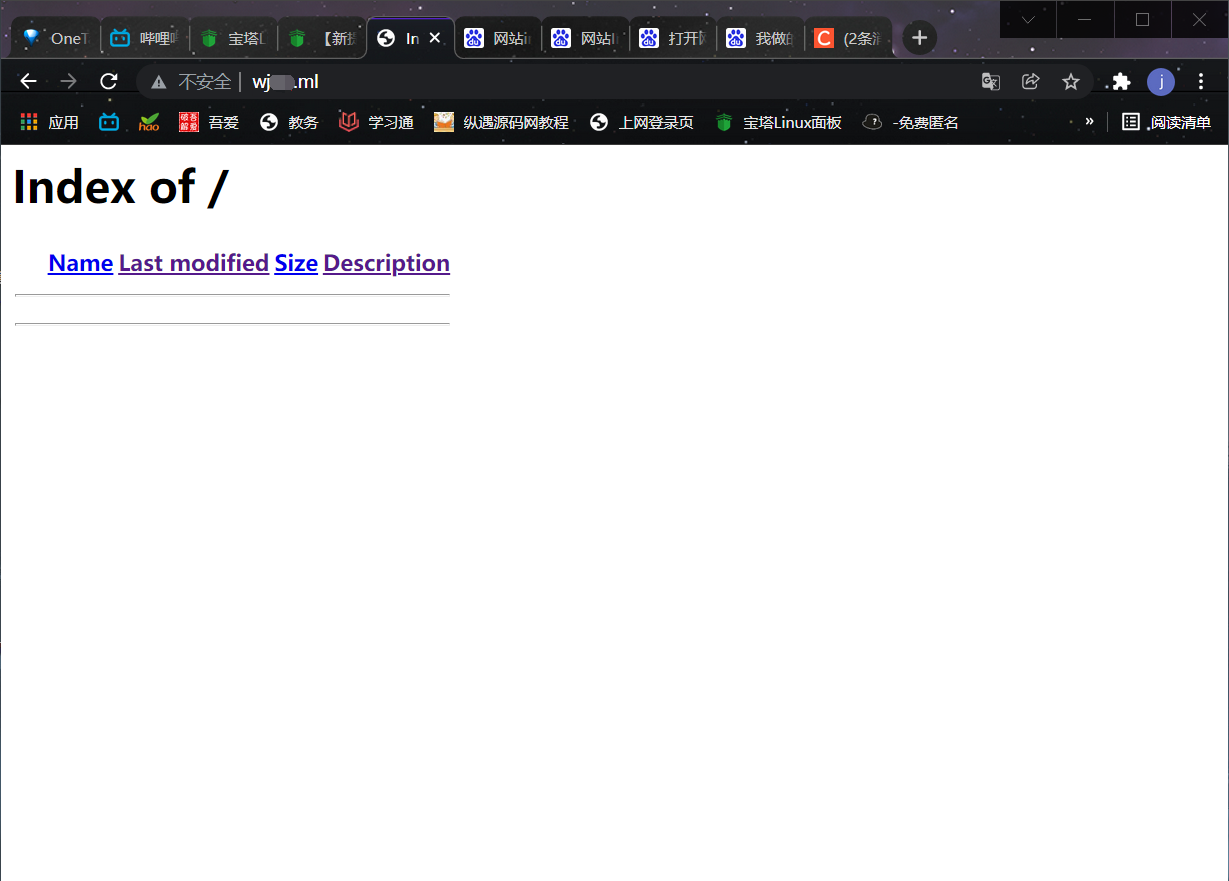Image resolution: width=1229 pixels, height=881 pixels.
Task: Switch to the OneT tab
Action: (x=55, y=38)
